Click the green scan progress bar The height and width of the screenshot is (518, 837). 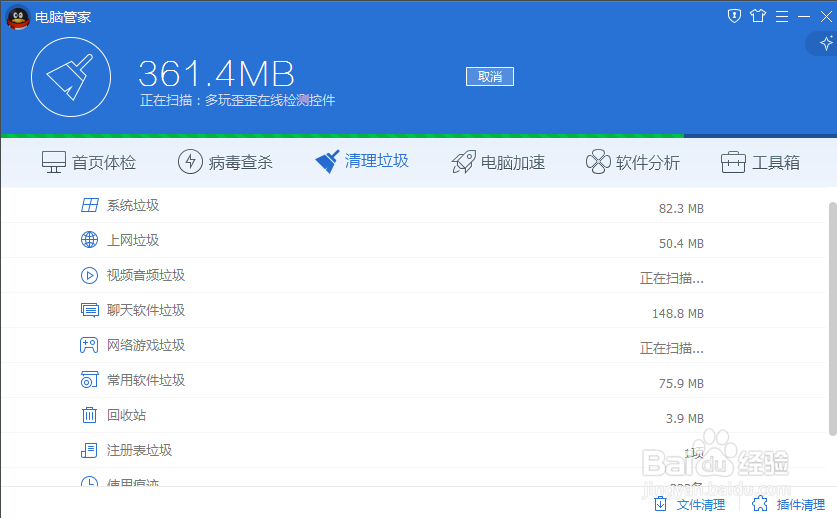pos(342,136)
